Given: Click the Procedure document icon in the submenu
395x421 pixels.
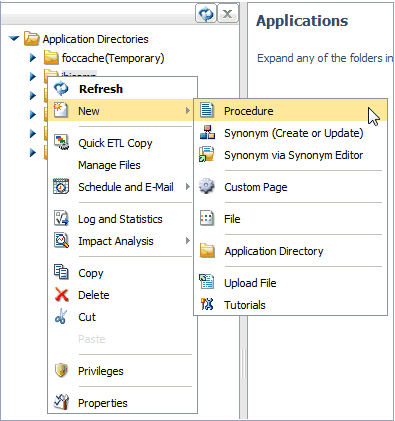Looking at the screenshot, I should (x=207, y=110).
